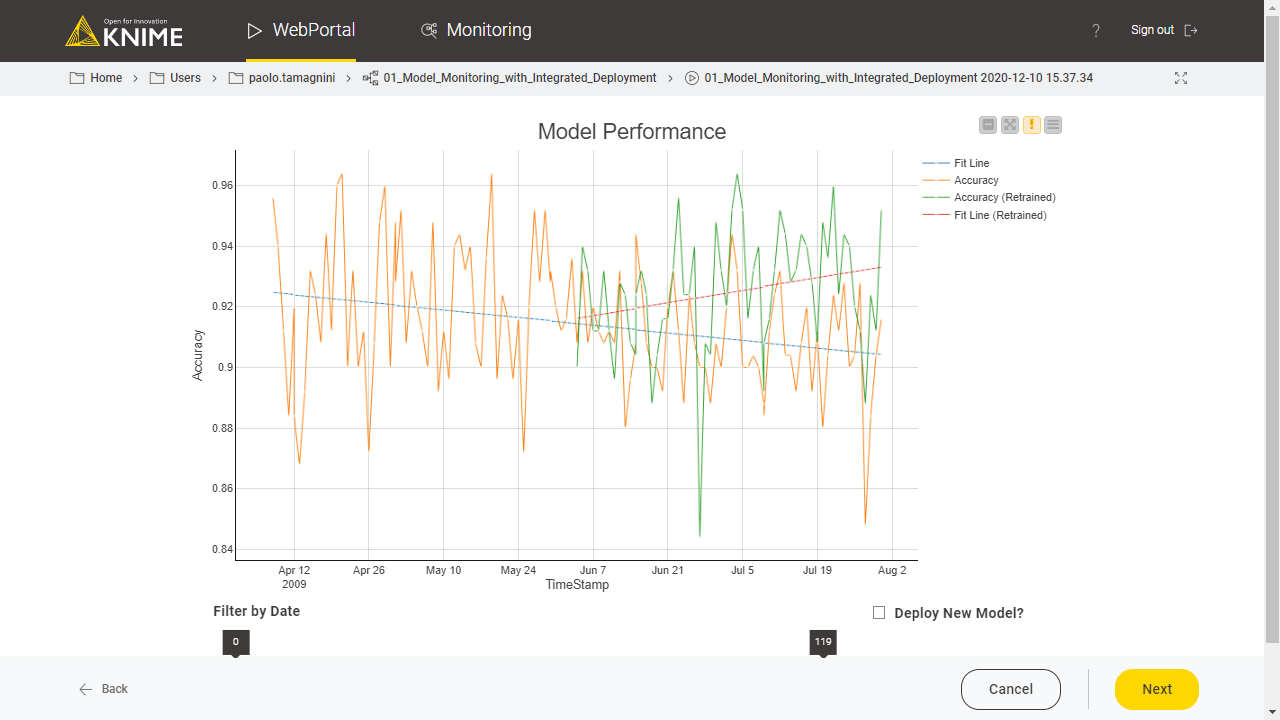Click the KNIME logo

coord(124,31)
